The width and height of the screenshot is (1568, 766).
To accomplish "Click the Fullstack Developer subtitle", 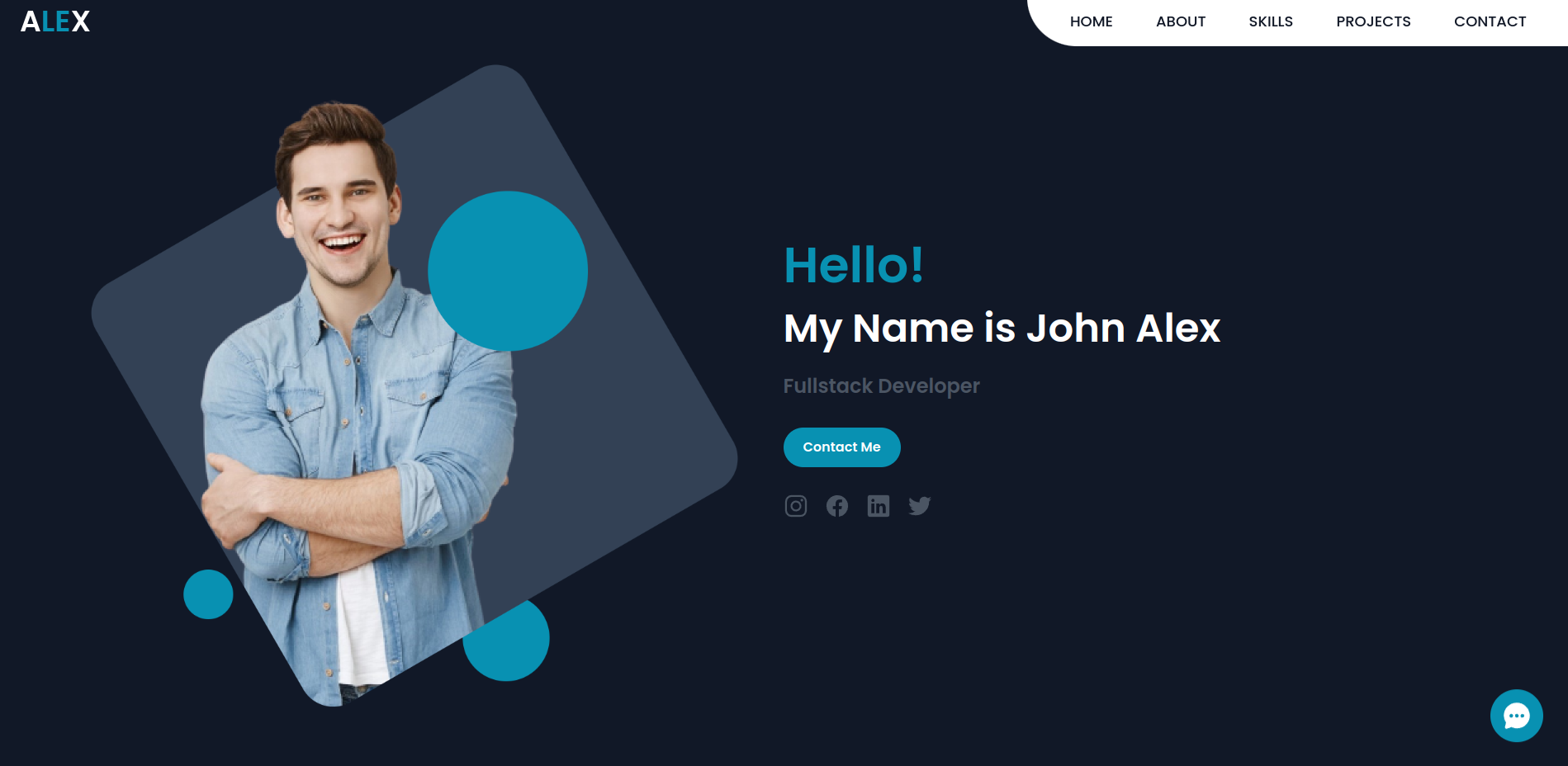I will 881,386.
